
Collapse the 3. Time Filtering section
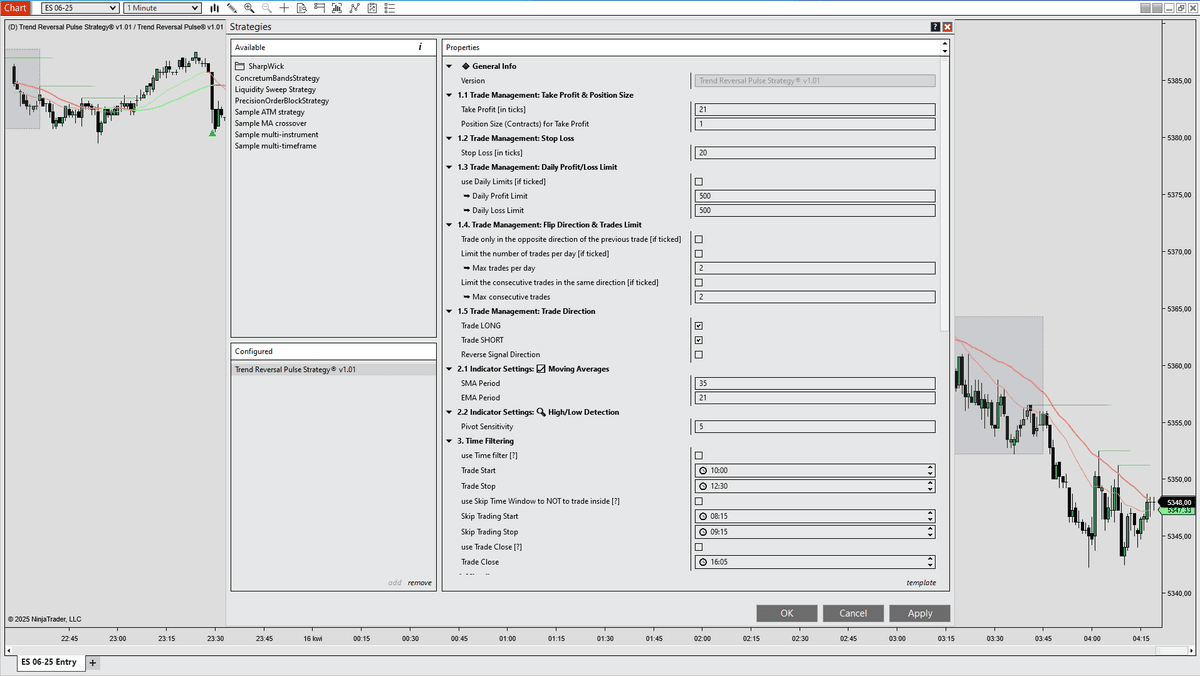[x=449, y=441]
